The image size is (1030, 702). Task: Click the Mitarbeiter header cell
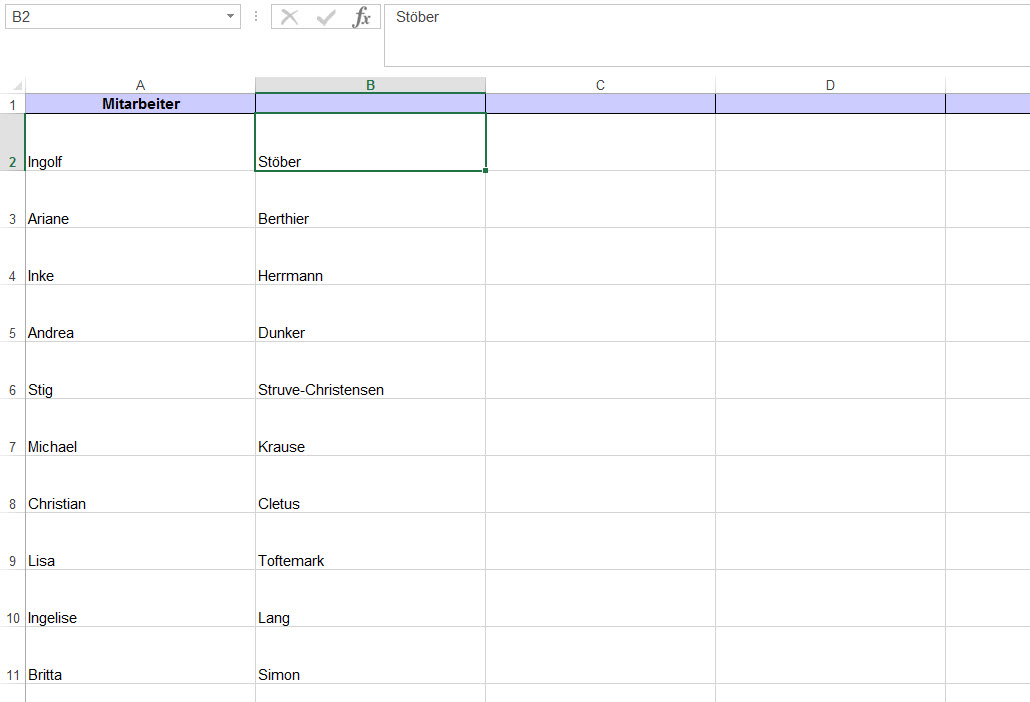140,104
